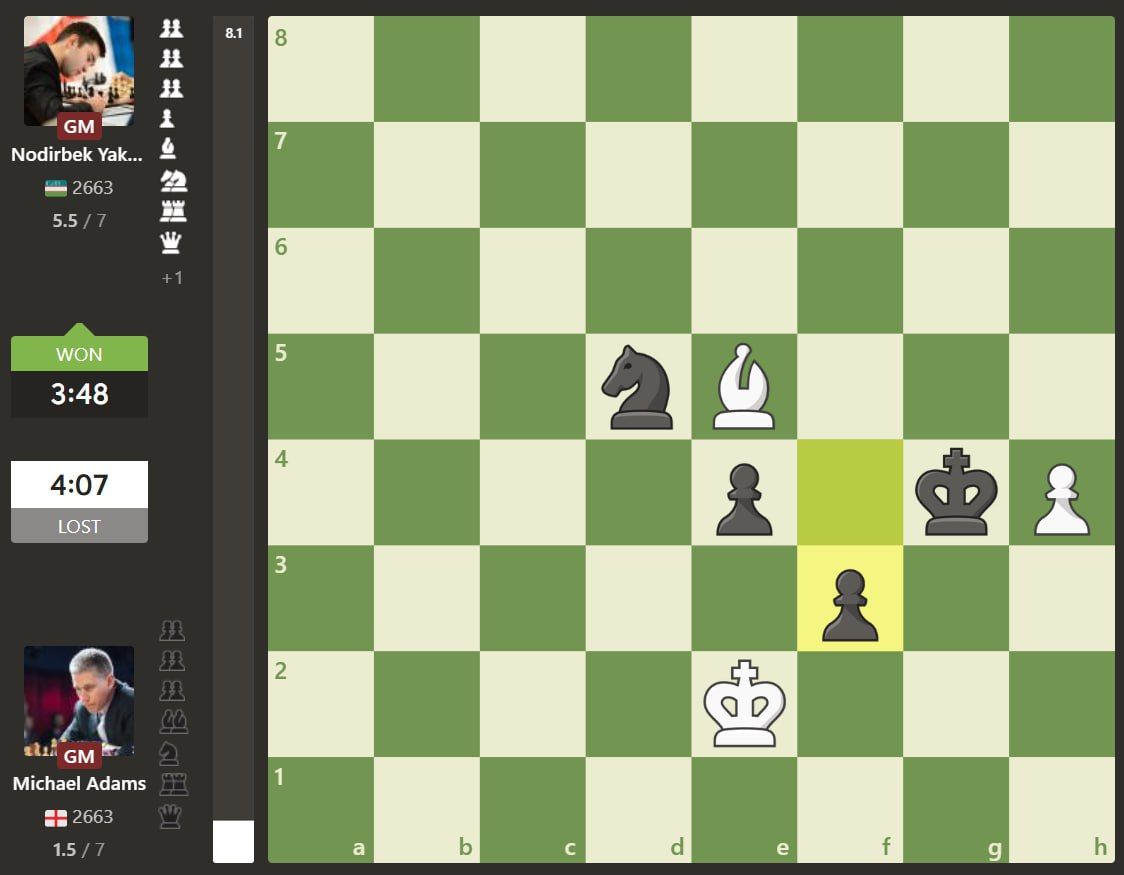Click the single captured white pawn icon
Screen dimensions: 1124x875
(x=167, y=118)
